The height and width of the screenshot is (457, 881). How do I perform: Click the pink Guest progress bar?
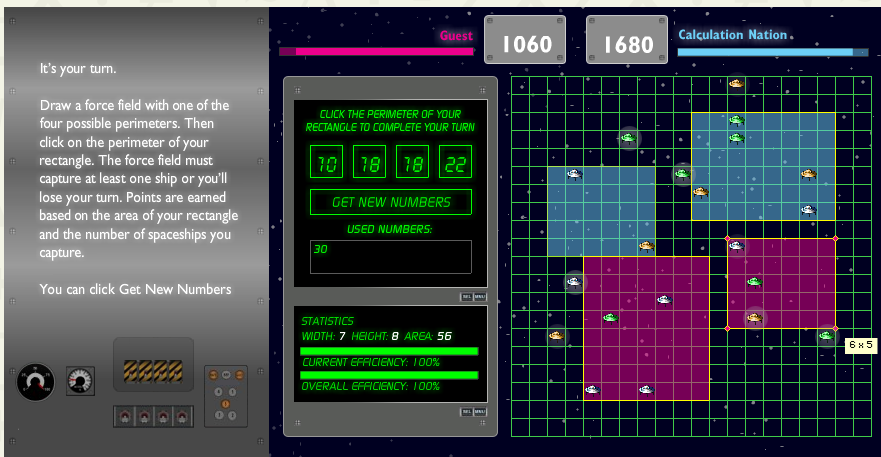[x=376, y=52]
